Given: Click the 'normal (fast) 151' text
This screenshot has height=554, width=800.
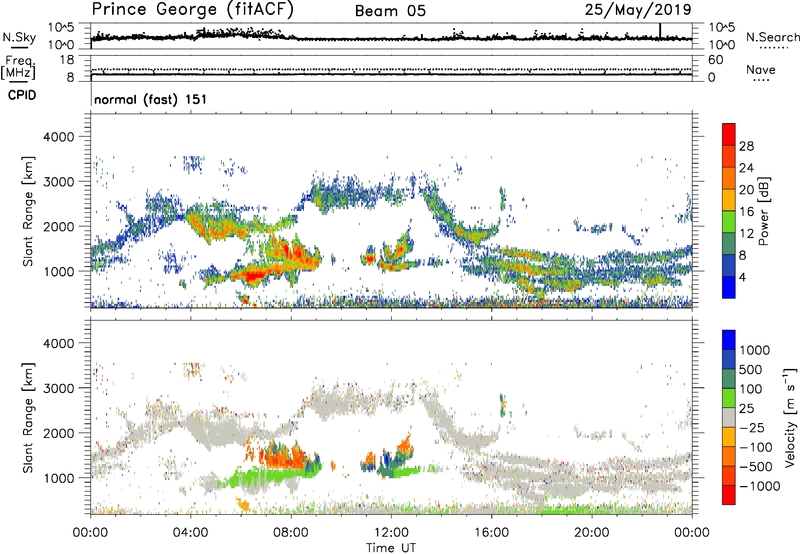Looking at the screenshot, I should (x=151, y=99).
